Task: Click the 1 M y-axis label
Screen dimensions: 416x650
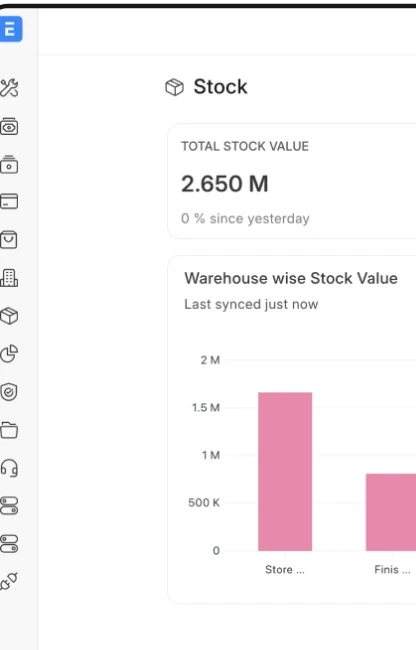Action: tap(210, 455)
